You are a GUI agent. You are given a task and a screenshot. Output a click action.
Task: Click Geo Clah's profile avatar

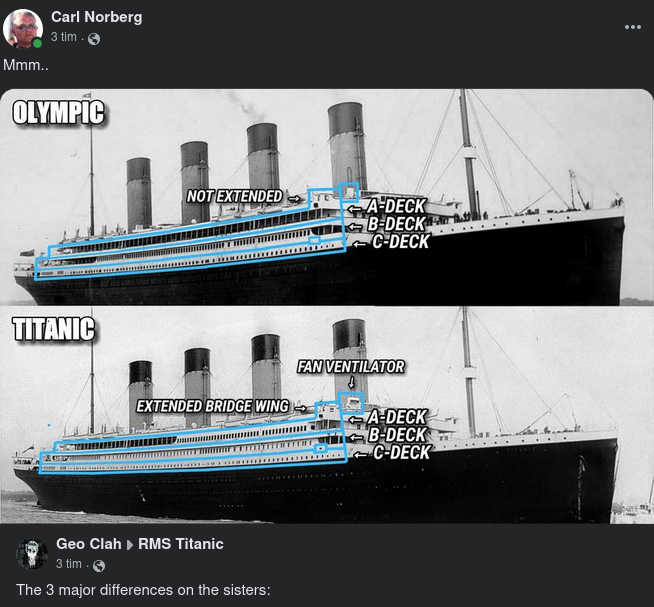tap(32, 554)
